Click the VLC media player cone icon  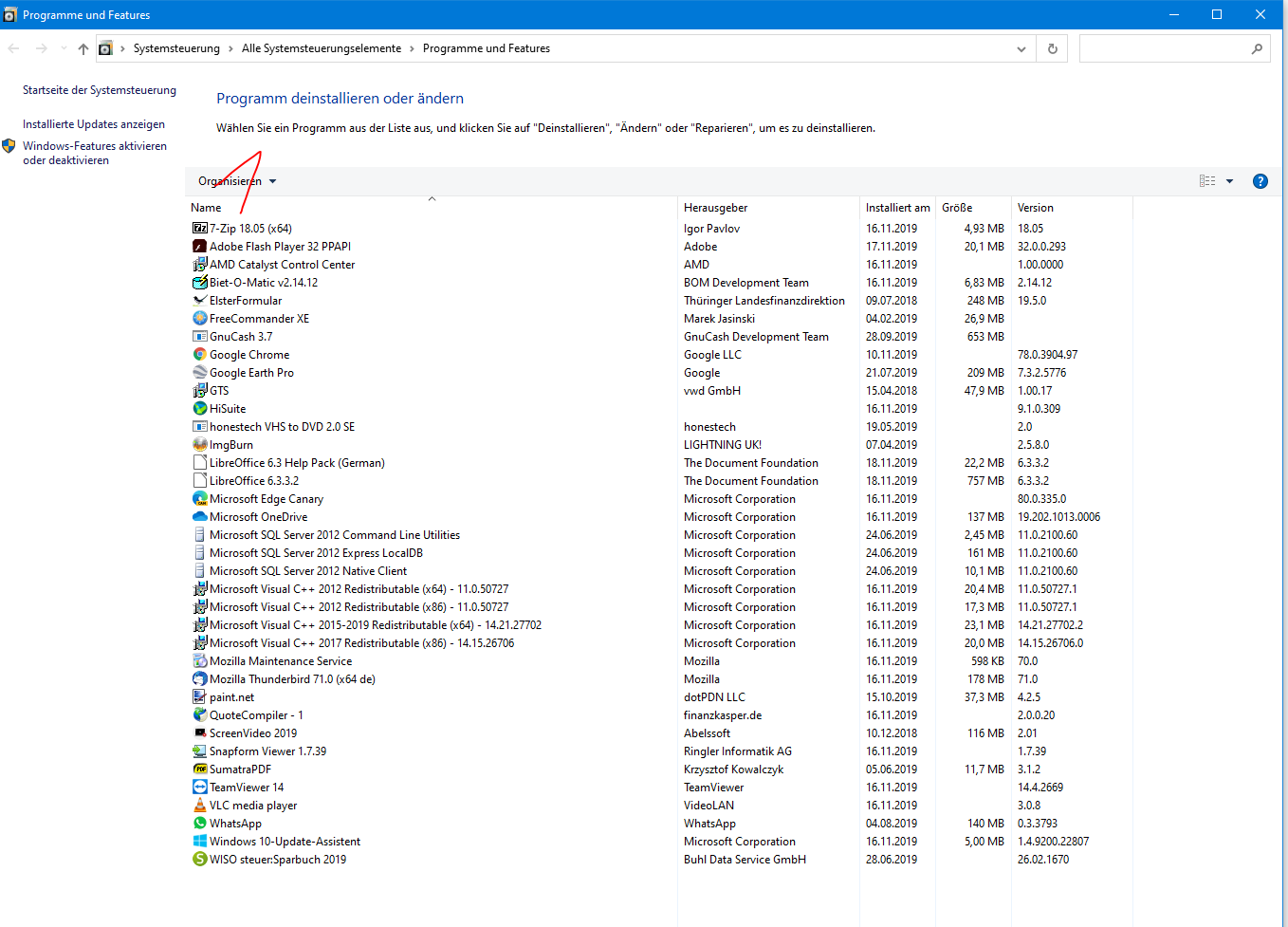199,805
